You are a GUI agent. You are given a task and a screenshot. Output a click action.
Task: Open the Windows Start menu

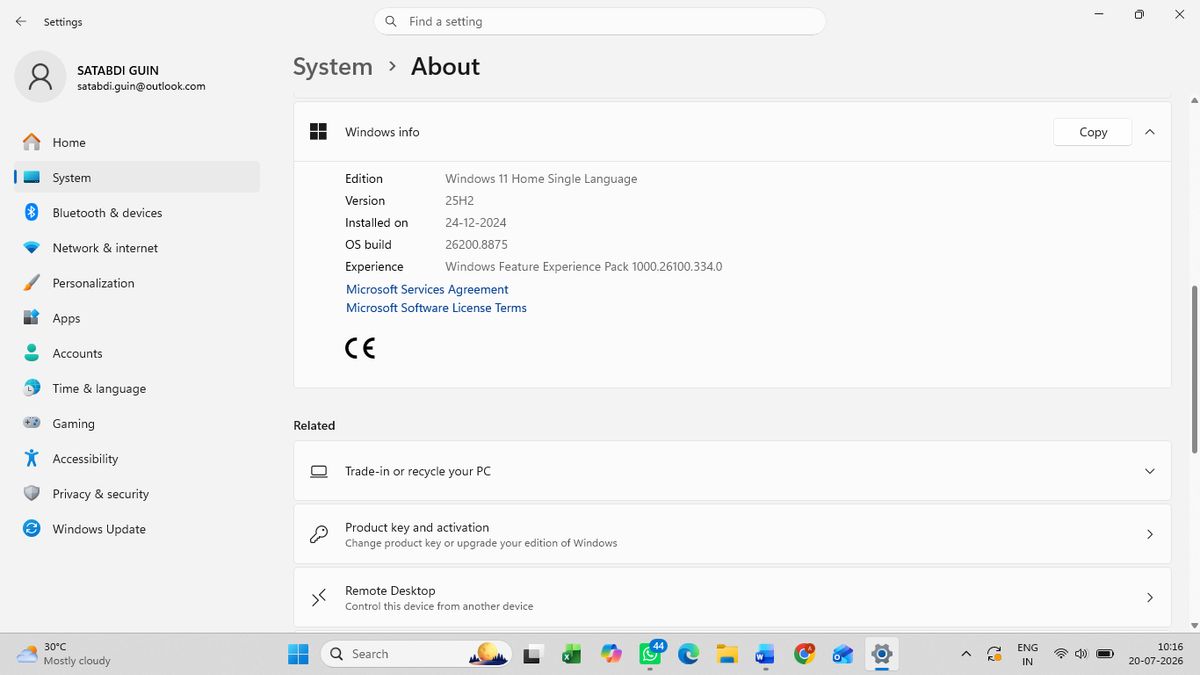298,654
